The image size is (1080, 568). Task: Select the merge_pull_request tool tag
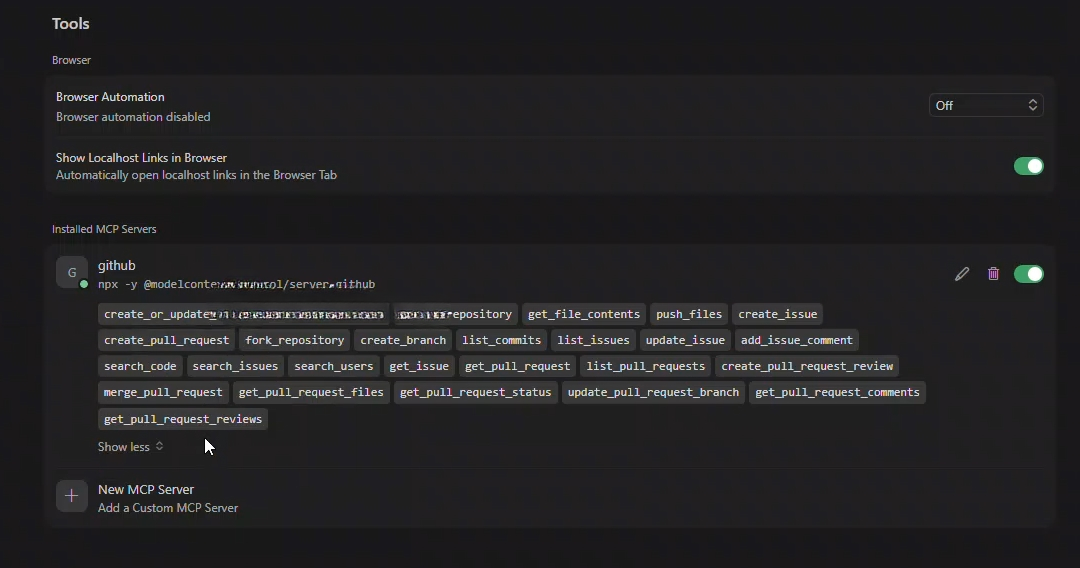[163, 392]
